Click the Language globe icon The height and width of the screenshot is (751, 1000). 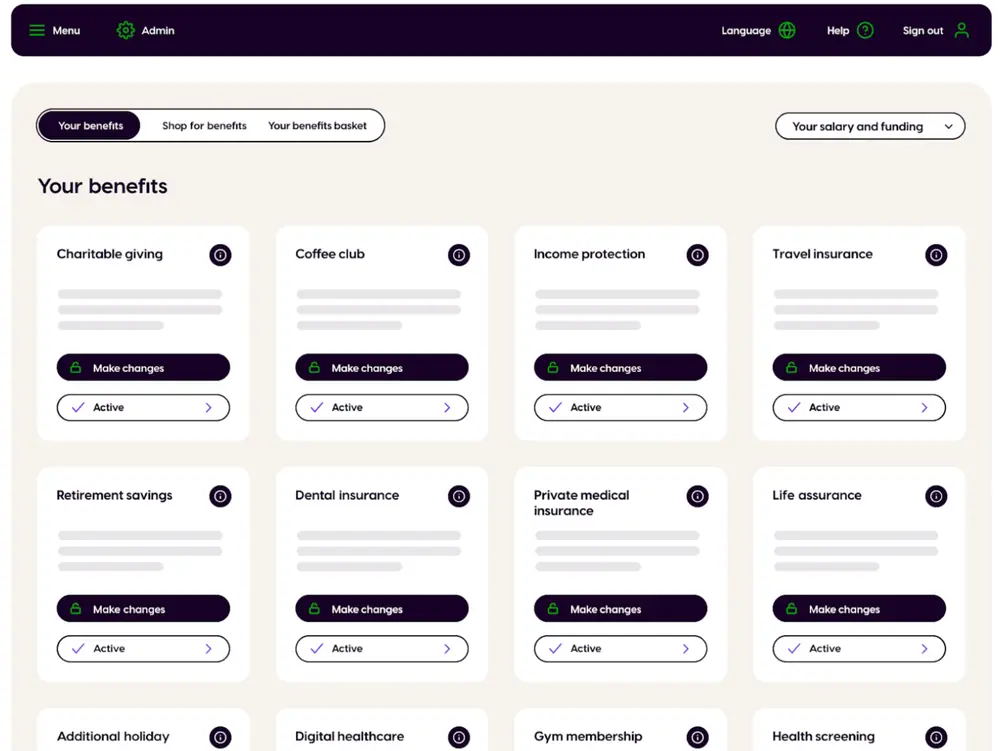(787, 30)
